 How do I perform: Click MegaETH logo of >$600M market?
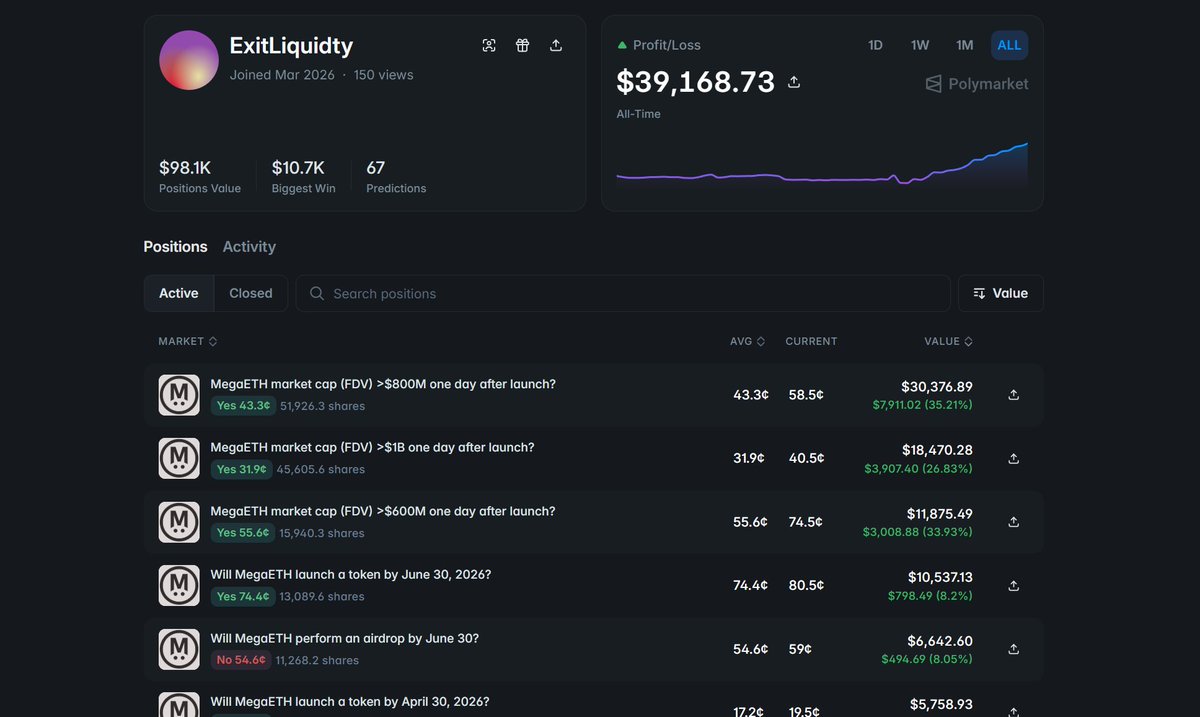point(179,522)
